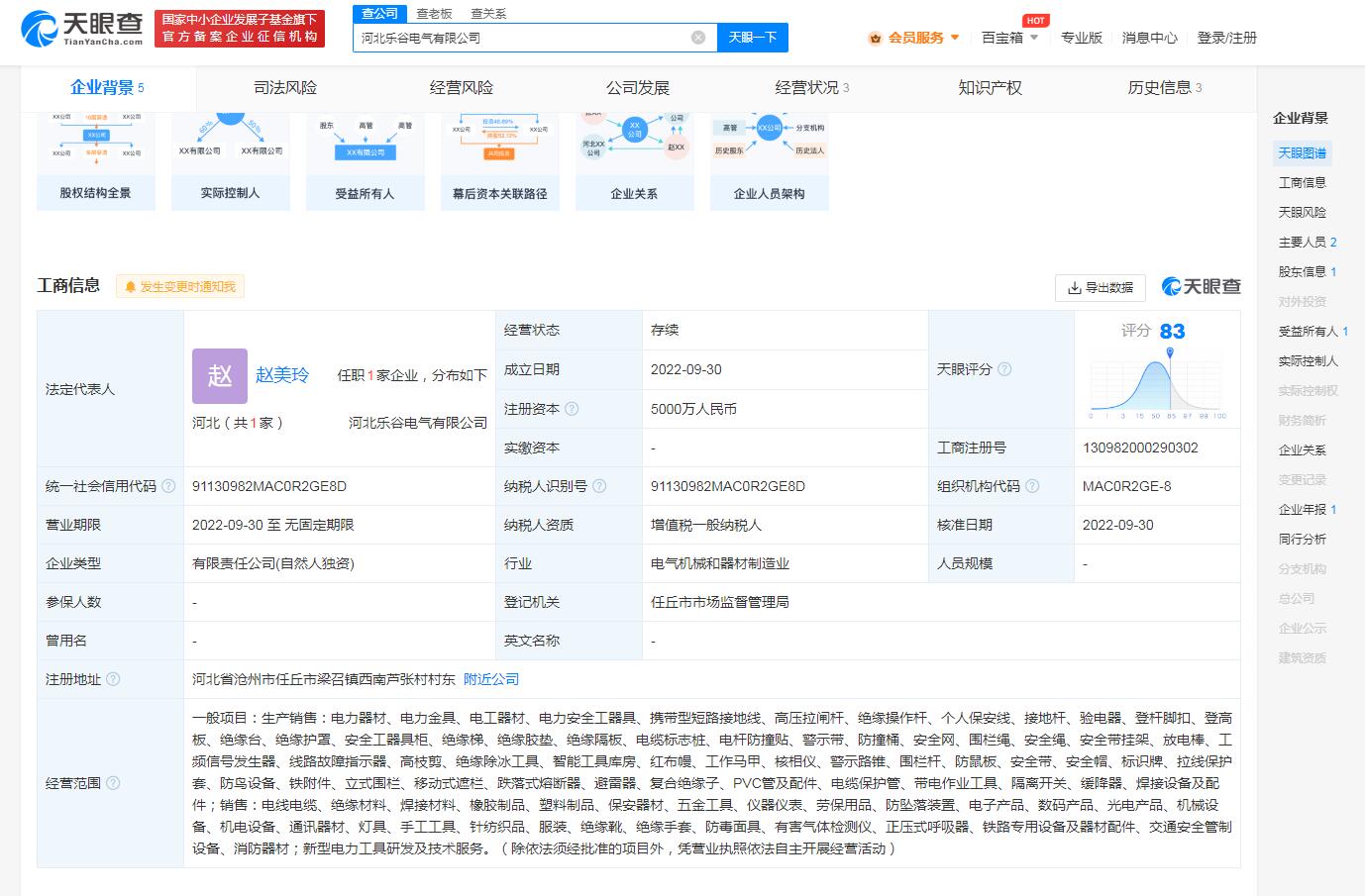Open 赵美玲 legal representative link
Screen dimensions: 1365x896
[282, 375]
